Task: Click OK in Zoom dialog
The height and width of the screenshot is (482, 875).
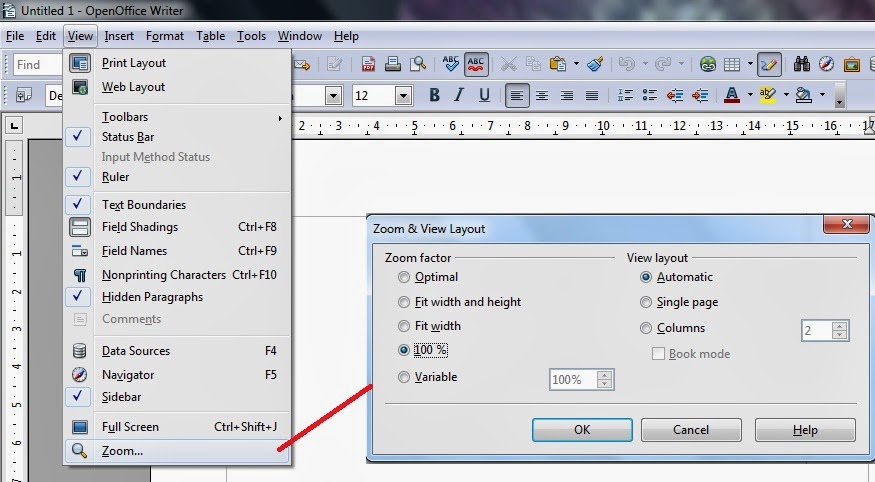Action: [582, 430]
